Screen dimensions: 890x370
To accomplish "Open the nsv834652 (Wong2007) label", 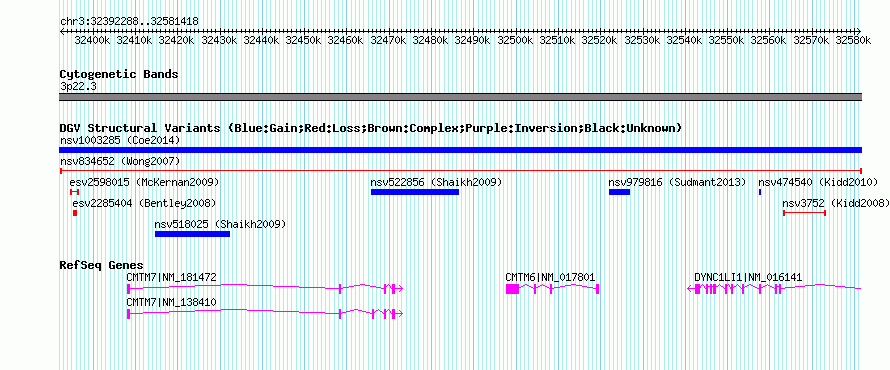I will pos(120,161).
